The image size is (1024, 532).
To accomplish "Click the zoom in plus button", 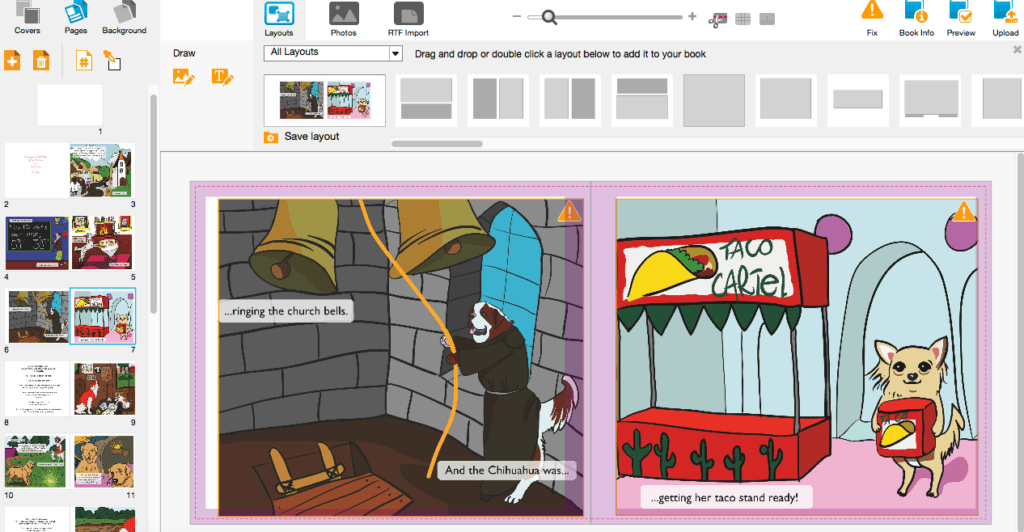I will pos(692,16).
